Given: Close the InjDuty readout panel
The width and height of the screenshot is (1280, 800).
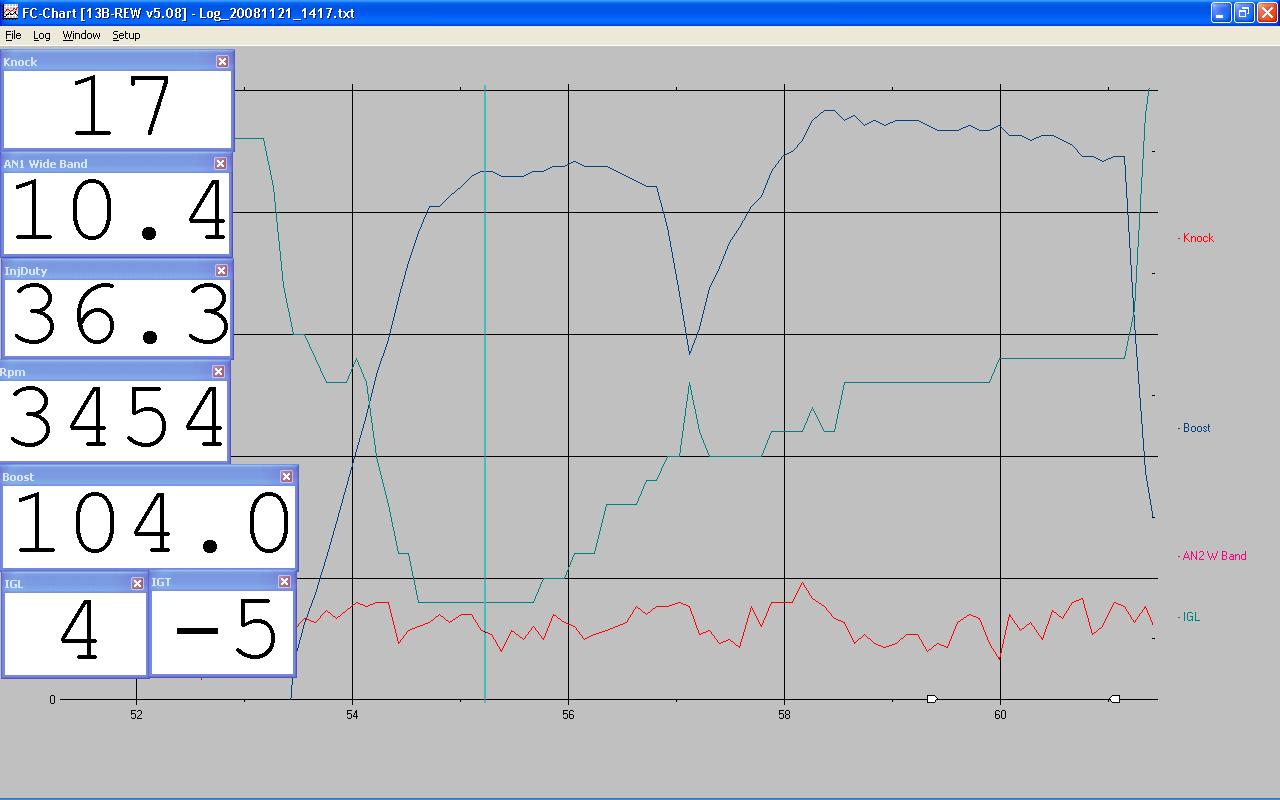Looking at the screenshot, I should point(223,270).
